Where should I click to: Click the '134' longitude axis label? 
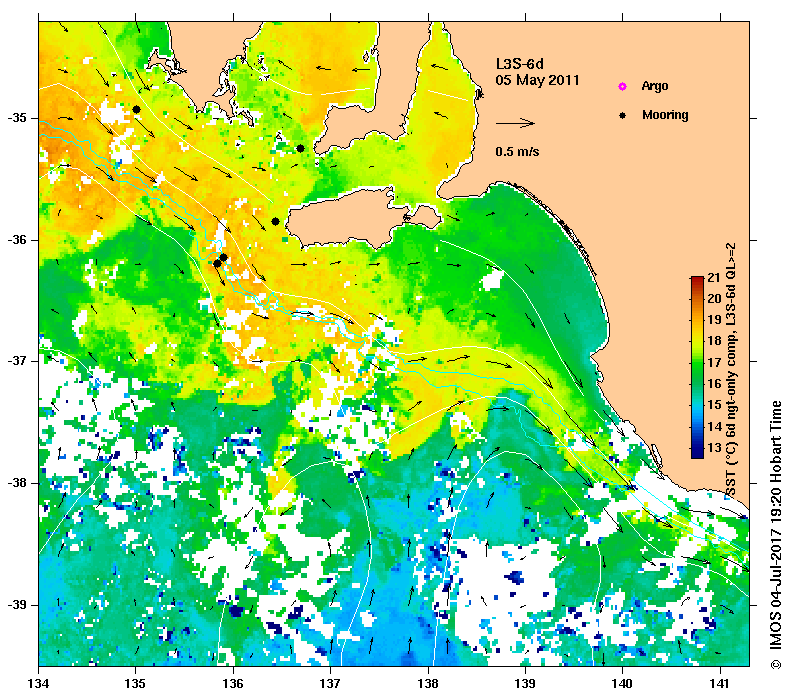pos(39,684)
